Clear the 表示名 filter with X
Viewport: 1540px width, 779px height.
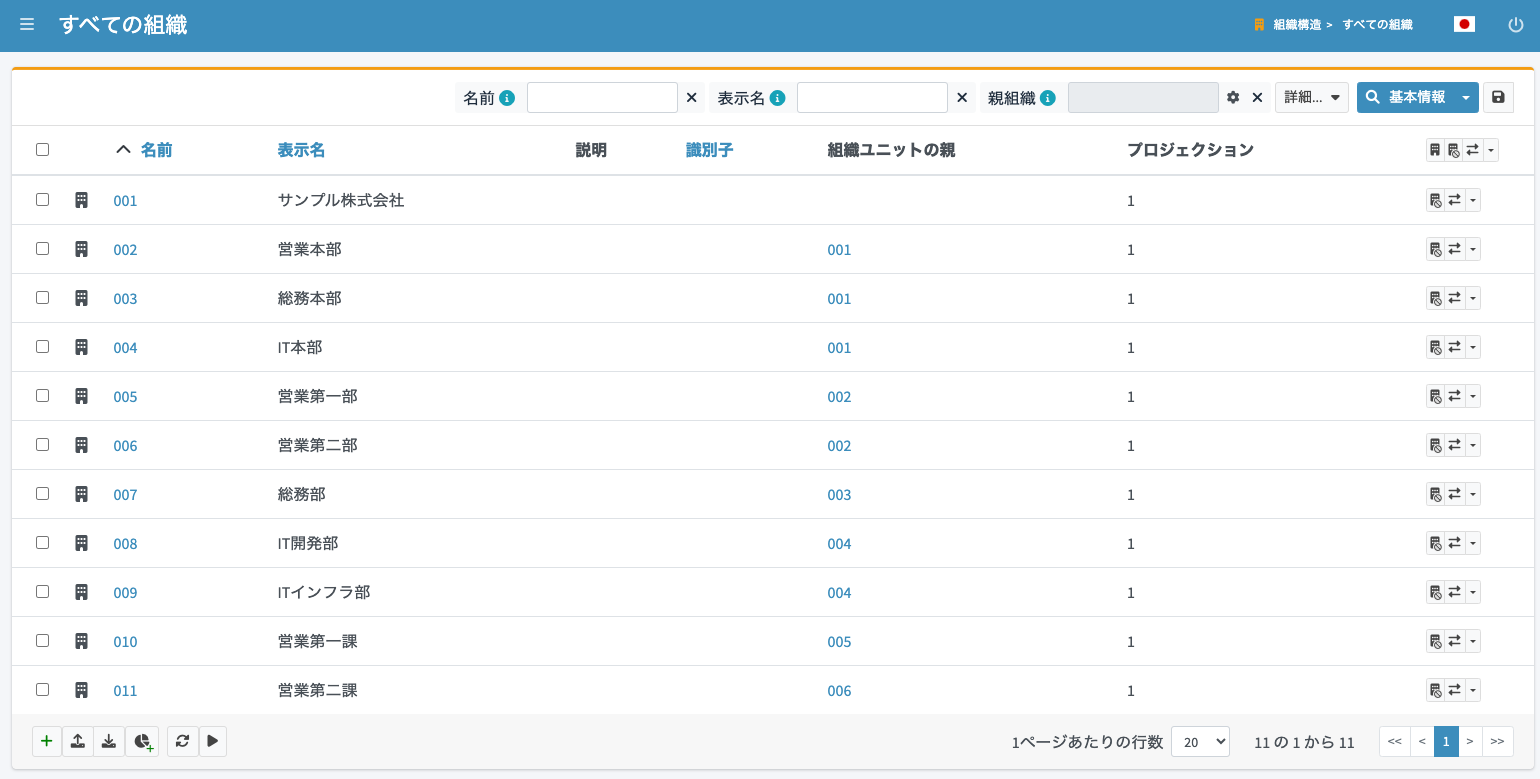[x=962, y=97]
